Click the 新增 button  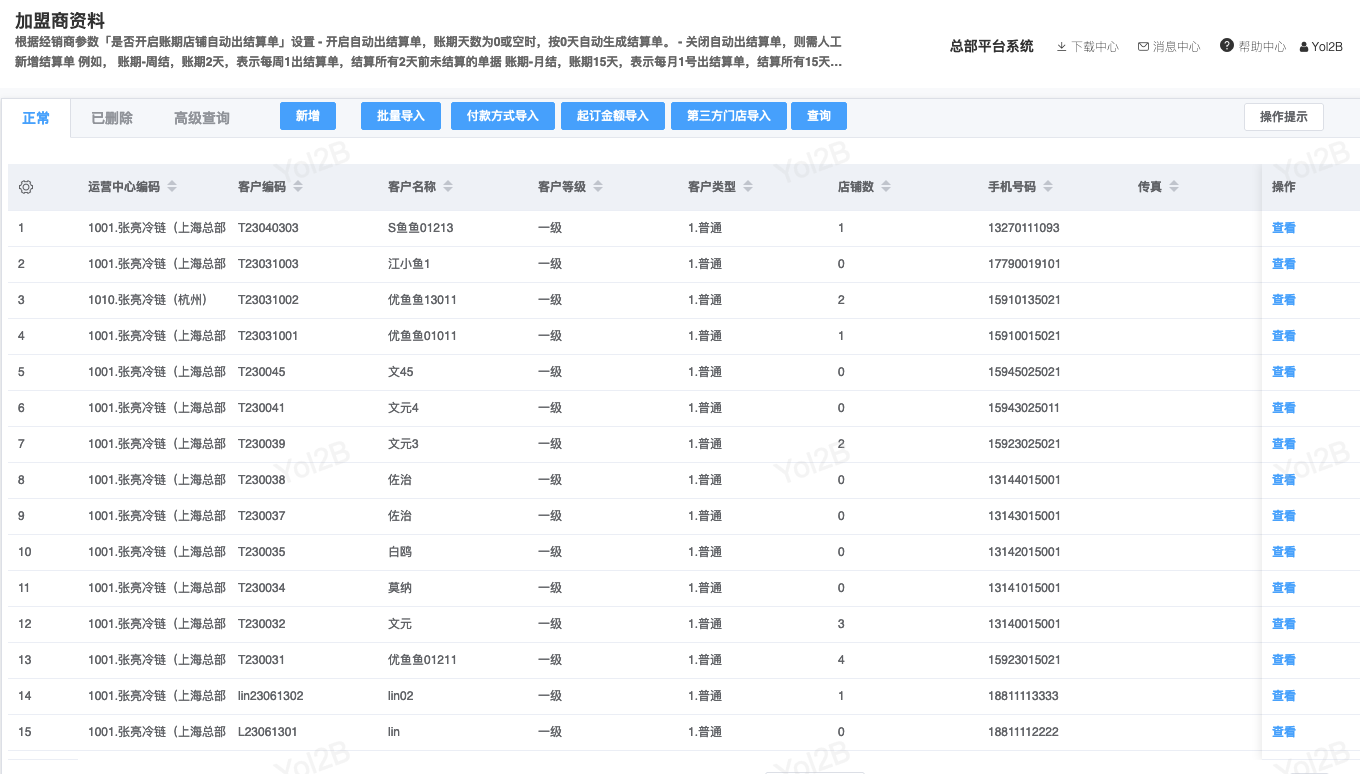coord(307,116)
